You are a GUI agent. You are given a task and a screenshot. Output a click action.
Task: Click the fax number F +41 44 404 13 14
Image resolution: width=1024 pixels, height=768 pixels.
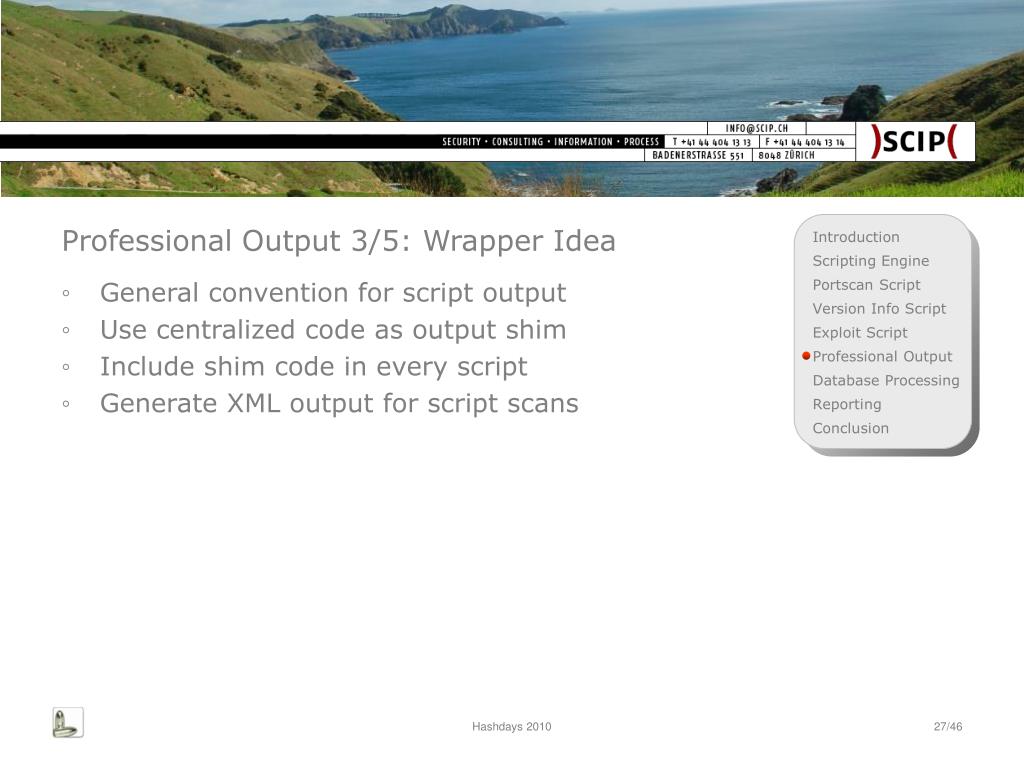click(805, 142)
